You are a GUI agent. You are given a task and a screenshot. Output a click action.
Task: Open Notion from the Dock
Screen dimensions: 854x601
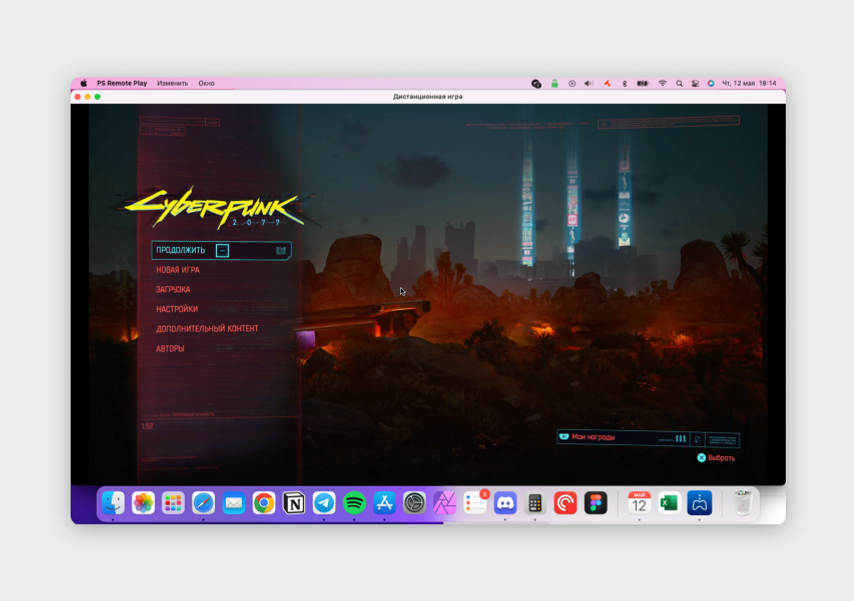point(294,503)
